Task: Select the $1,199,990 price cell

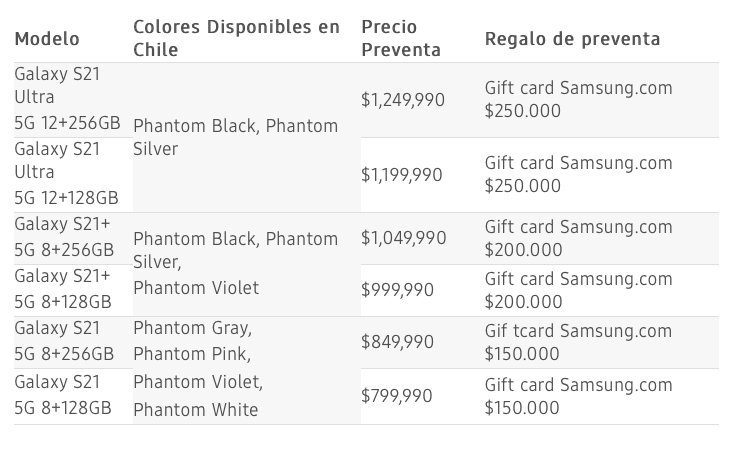Action: (402, 175)
